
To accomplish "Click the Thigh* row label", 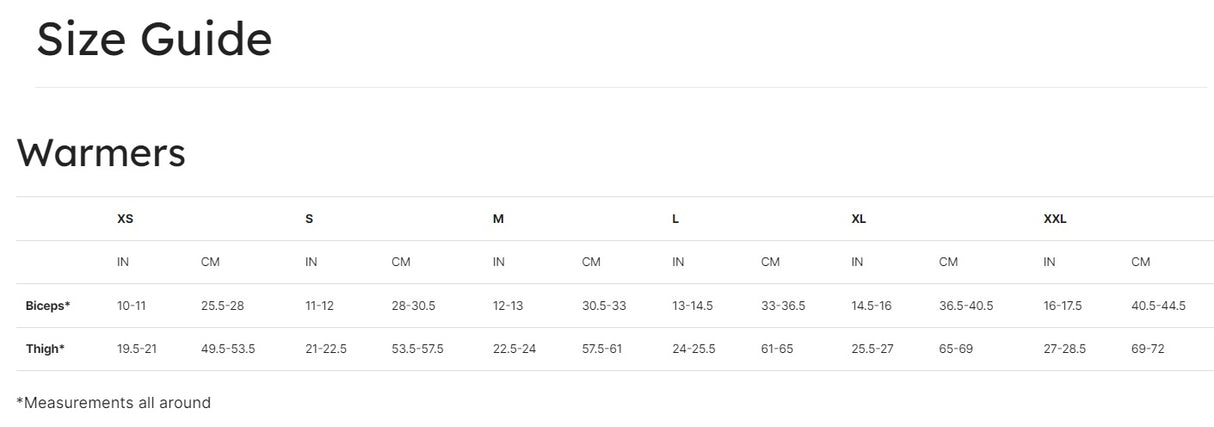I will 45,349.
